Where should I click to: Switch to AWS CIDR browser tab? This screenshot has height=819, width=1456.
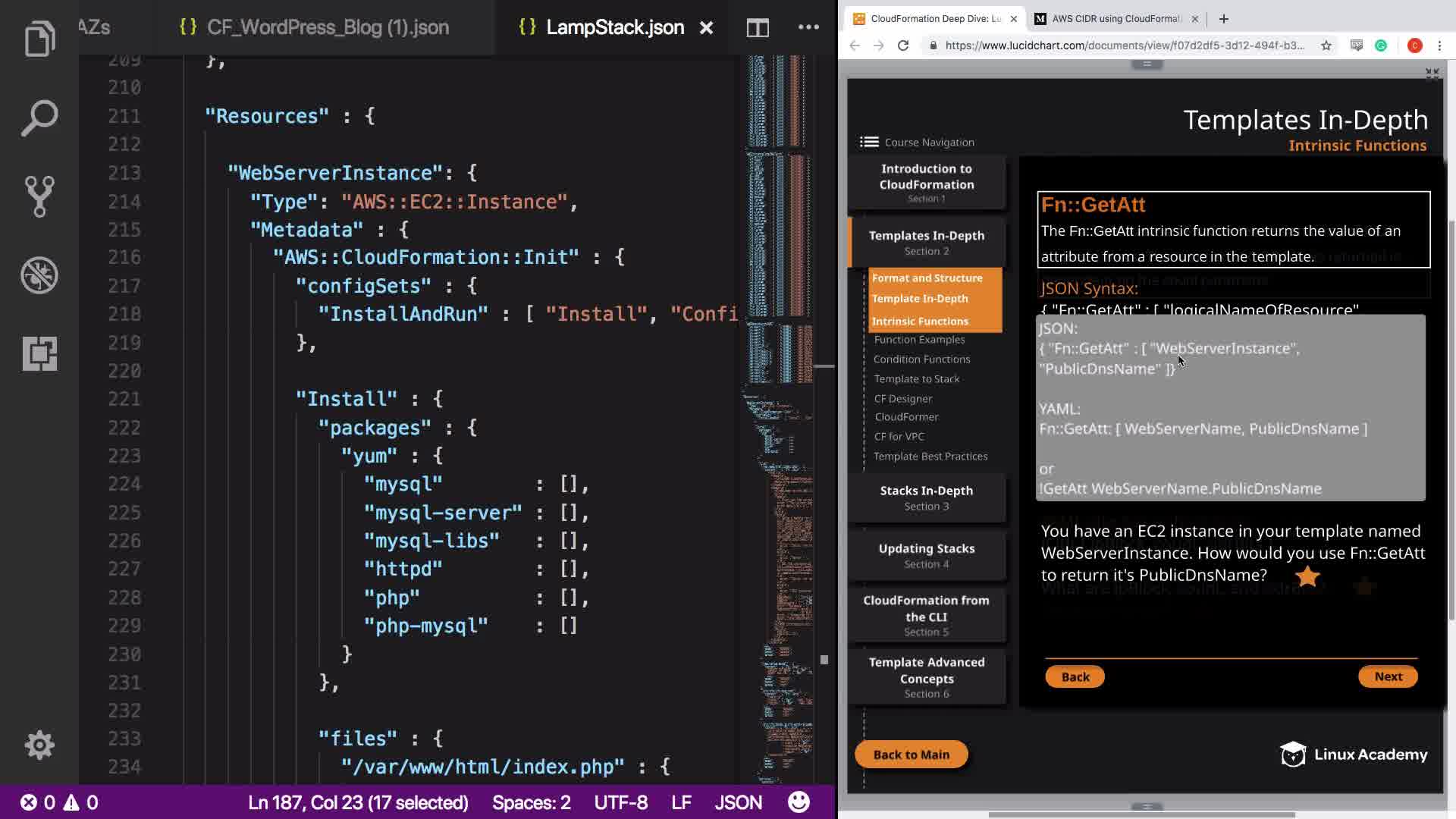click(1115, 19)
